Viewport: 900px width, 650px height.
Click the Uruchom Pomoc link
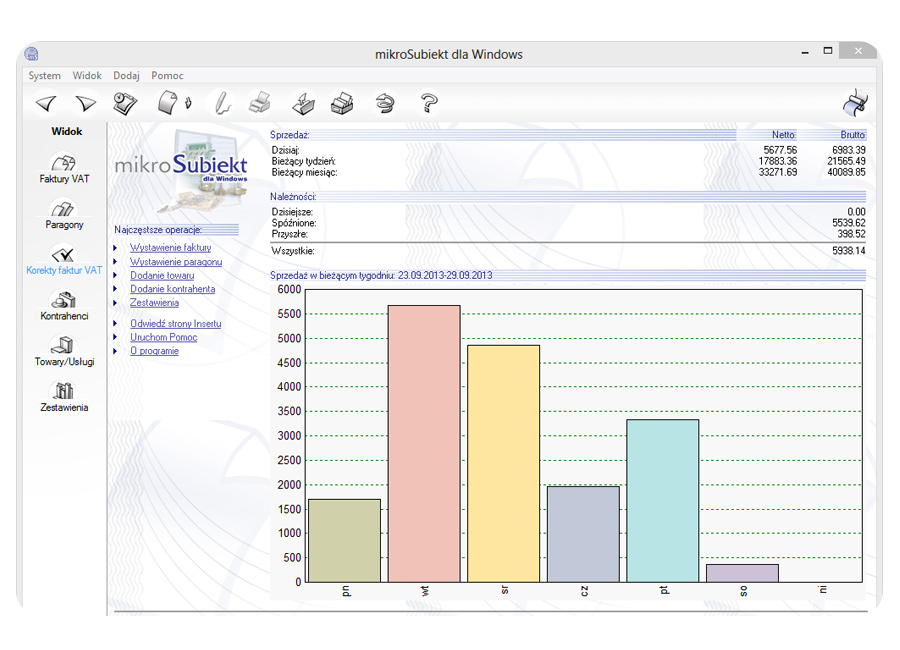click(163, 337)
